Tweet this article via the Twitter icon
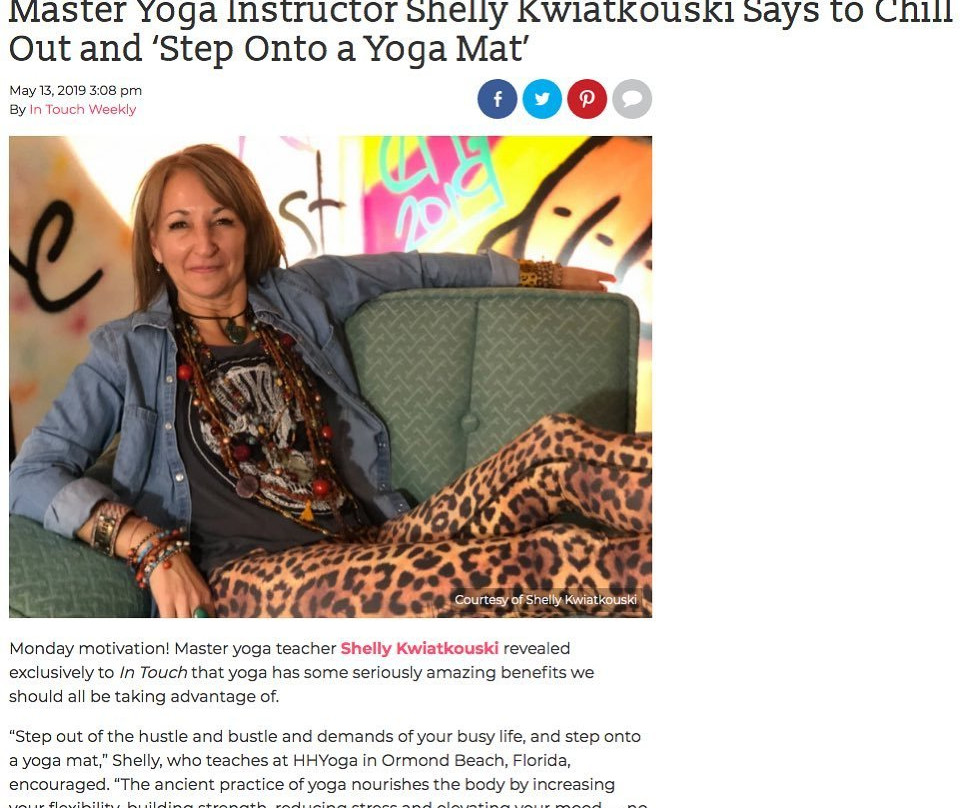This screenshot has width=975, height=808. click(x=542, y=99)
